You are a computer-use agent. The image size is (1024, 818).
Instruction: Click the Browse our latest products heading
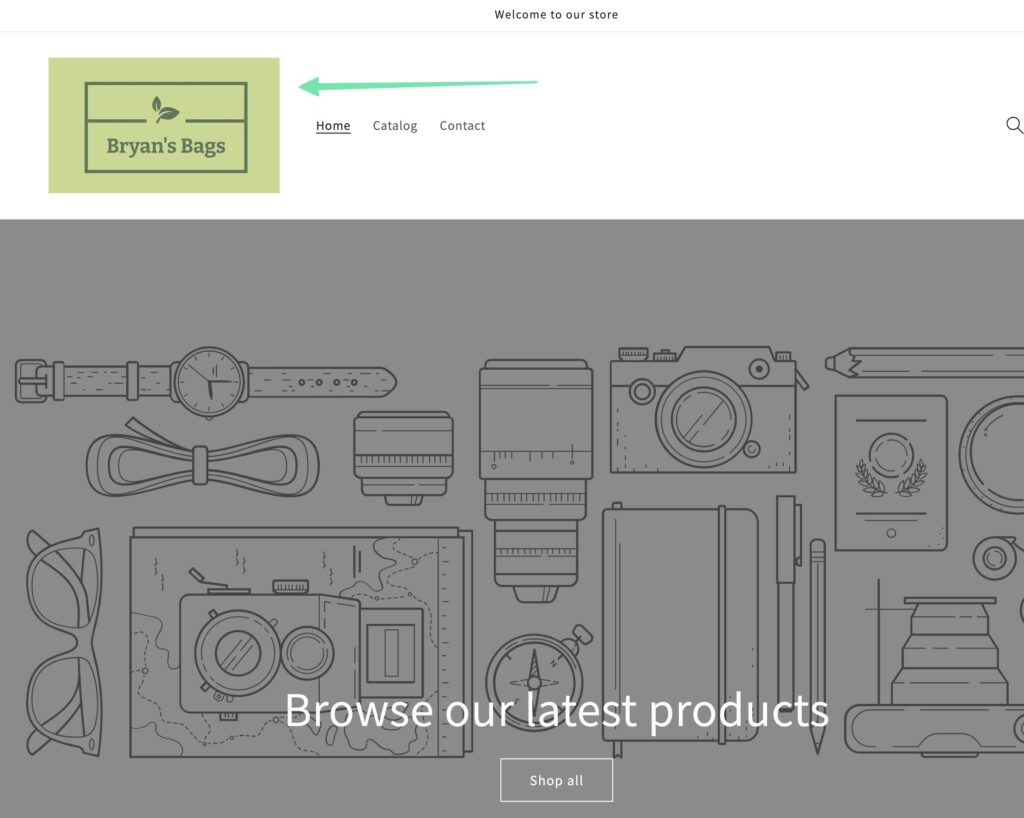pyautogui.click(x=557, y=710)
